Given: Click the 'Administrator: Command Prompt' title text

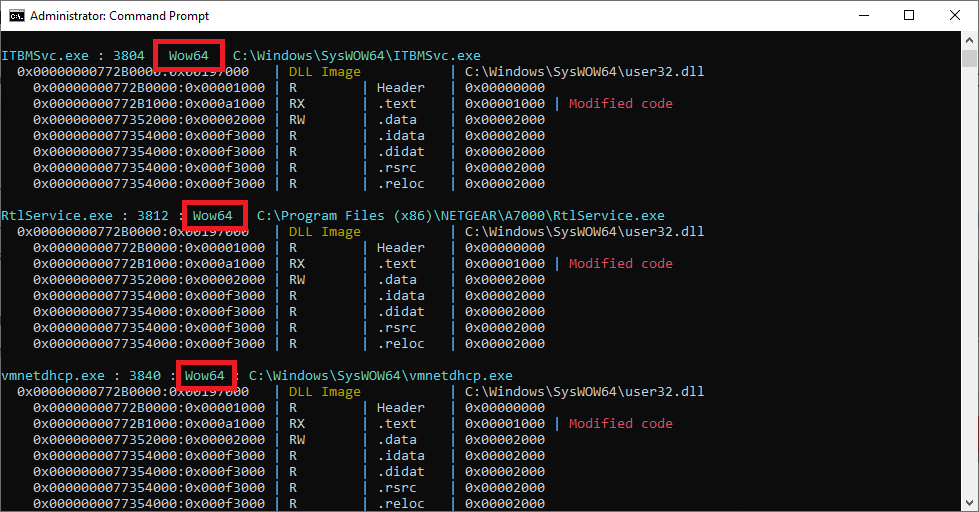Looking at the screenshot, I should pyautogui.click(x=119, y=16).
